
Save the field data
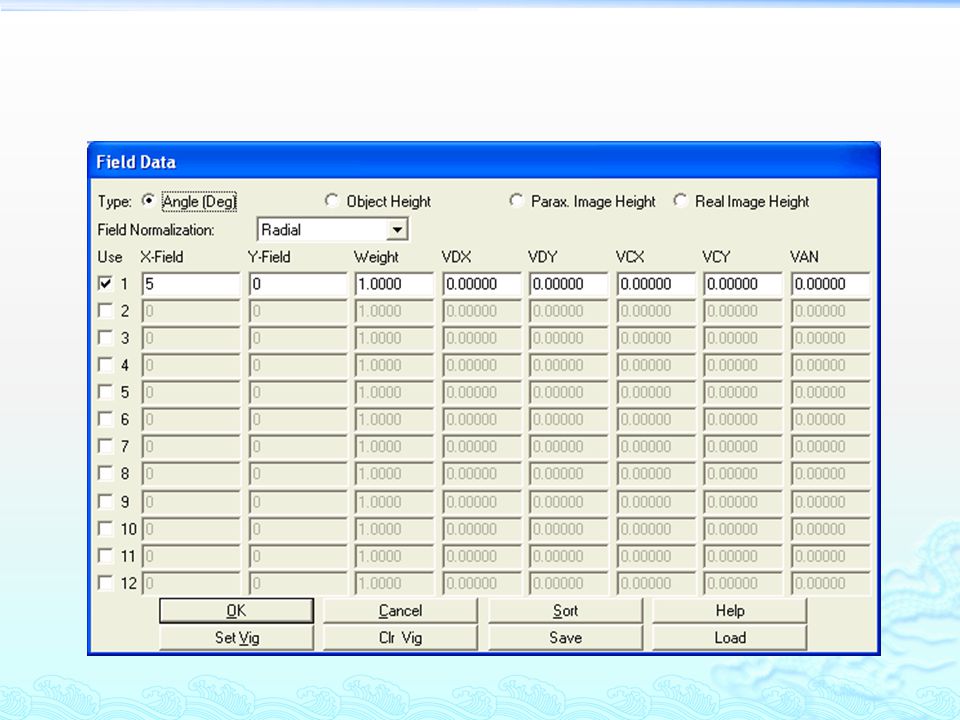[565, 637]
